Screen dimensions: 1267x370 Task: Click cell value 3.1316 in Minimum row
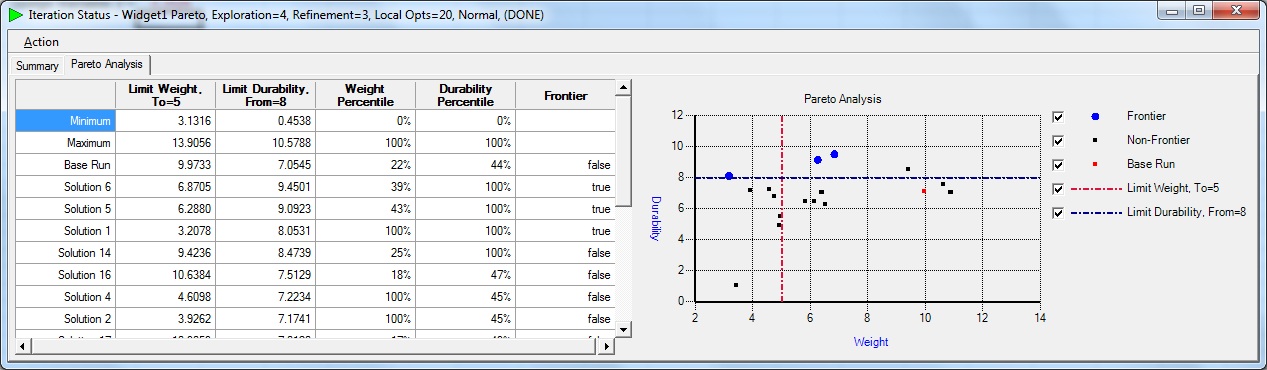[x=165, y=120]
